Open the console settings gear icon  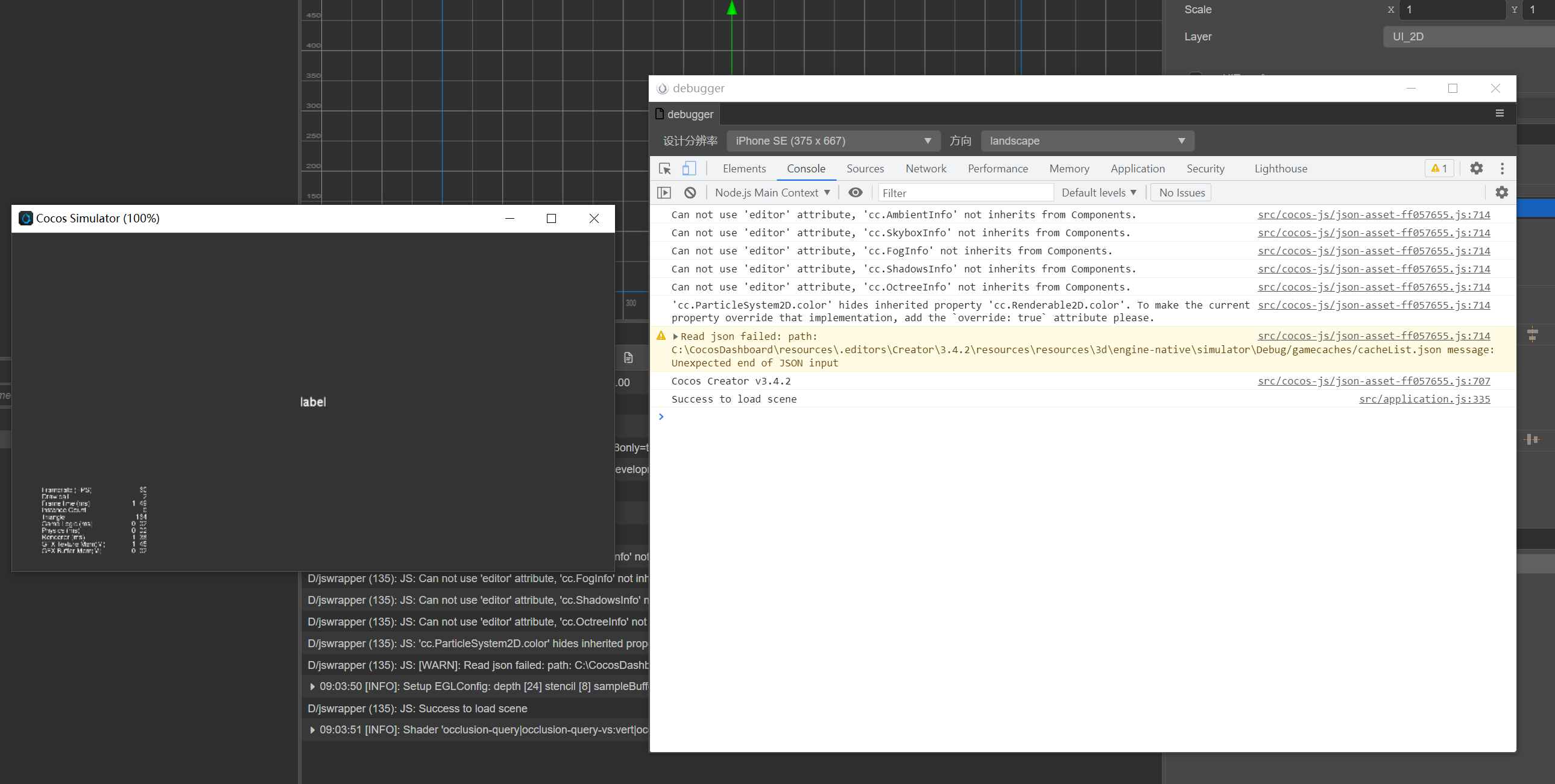1501,192
